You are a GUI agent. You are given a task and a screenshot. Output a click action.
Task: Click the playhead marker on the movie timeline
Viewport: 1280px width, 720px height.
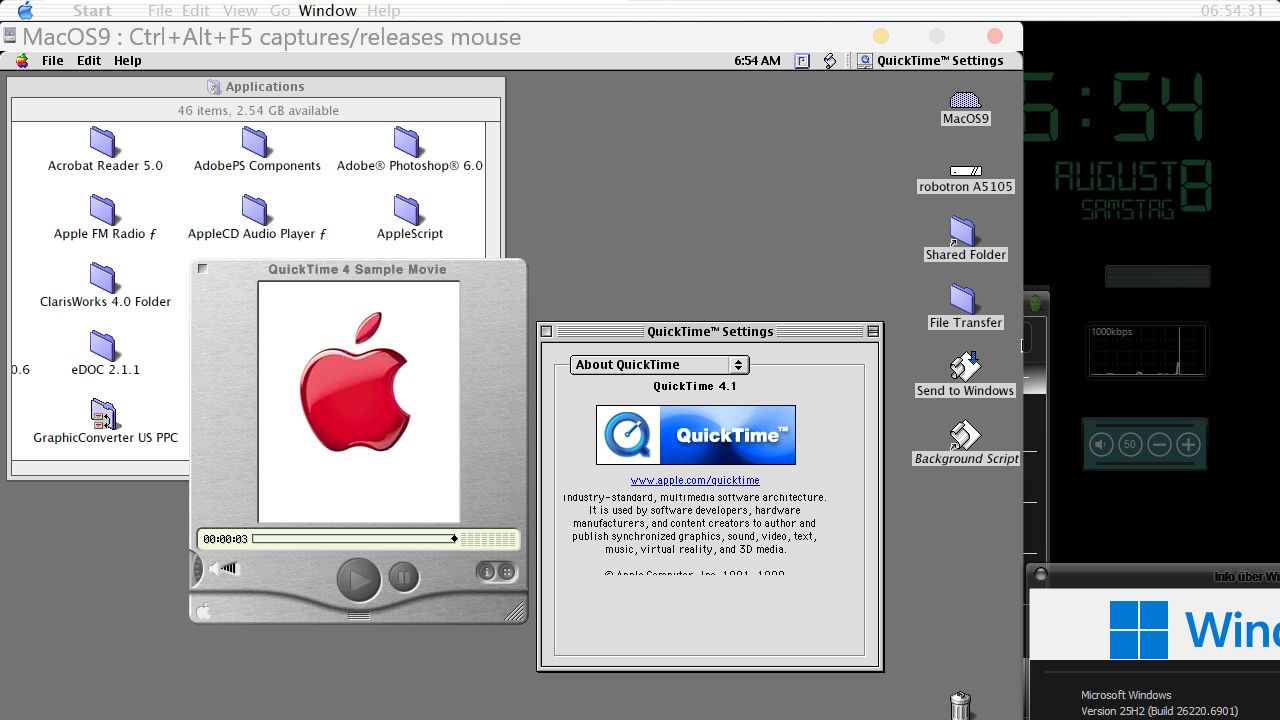[454, 539]
